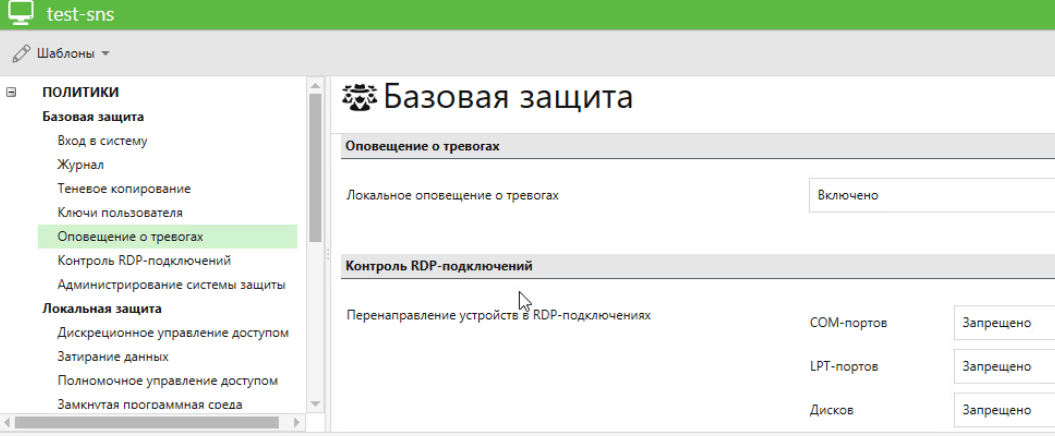1055x436 pixels.
Task: Click the pencil icon next to Шаблоны
Action: point(20,52)
